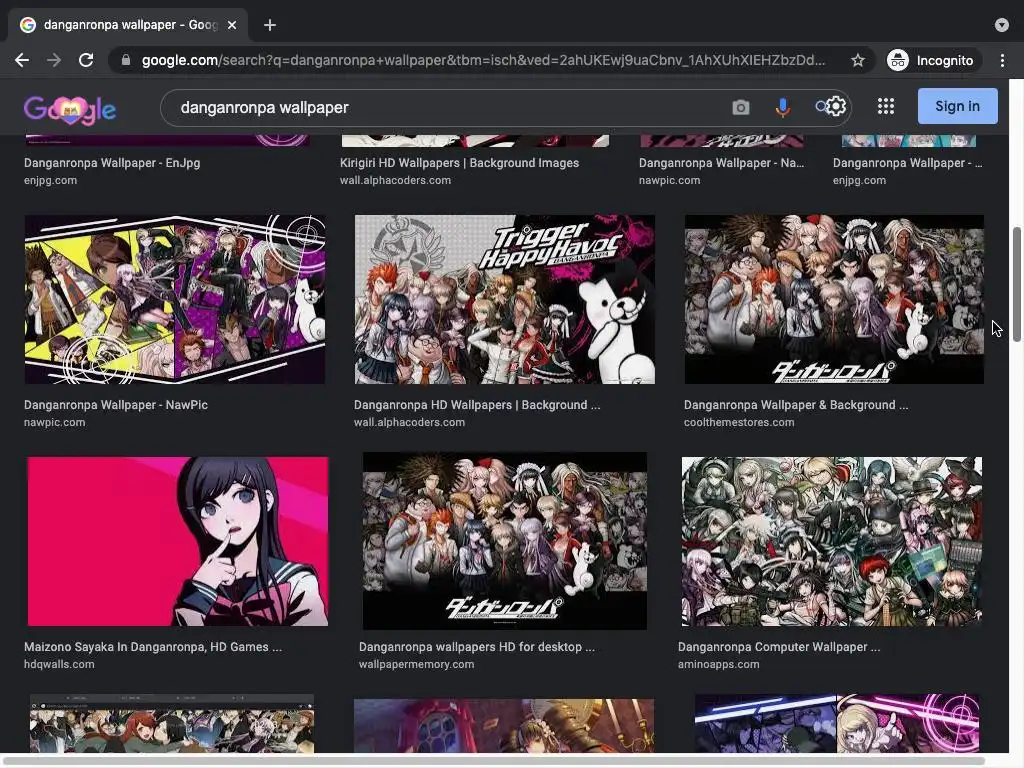This screenshot has width=1024, height=768.
Task: Click the Google logo doodle
Action: click(70, 108)
